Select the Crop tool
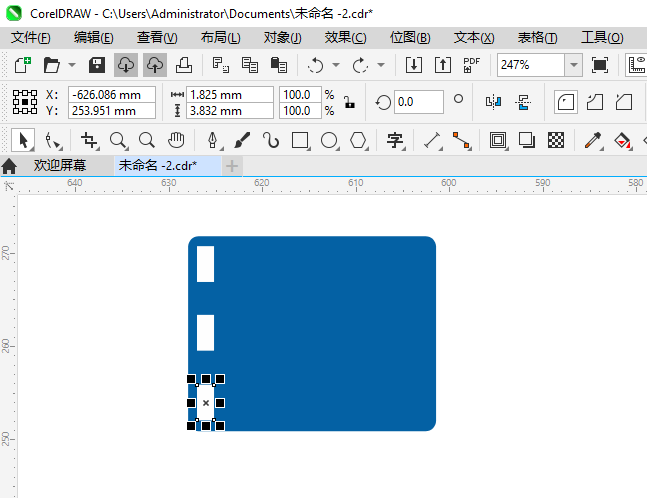 coord(90,140)
